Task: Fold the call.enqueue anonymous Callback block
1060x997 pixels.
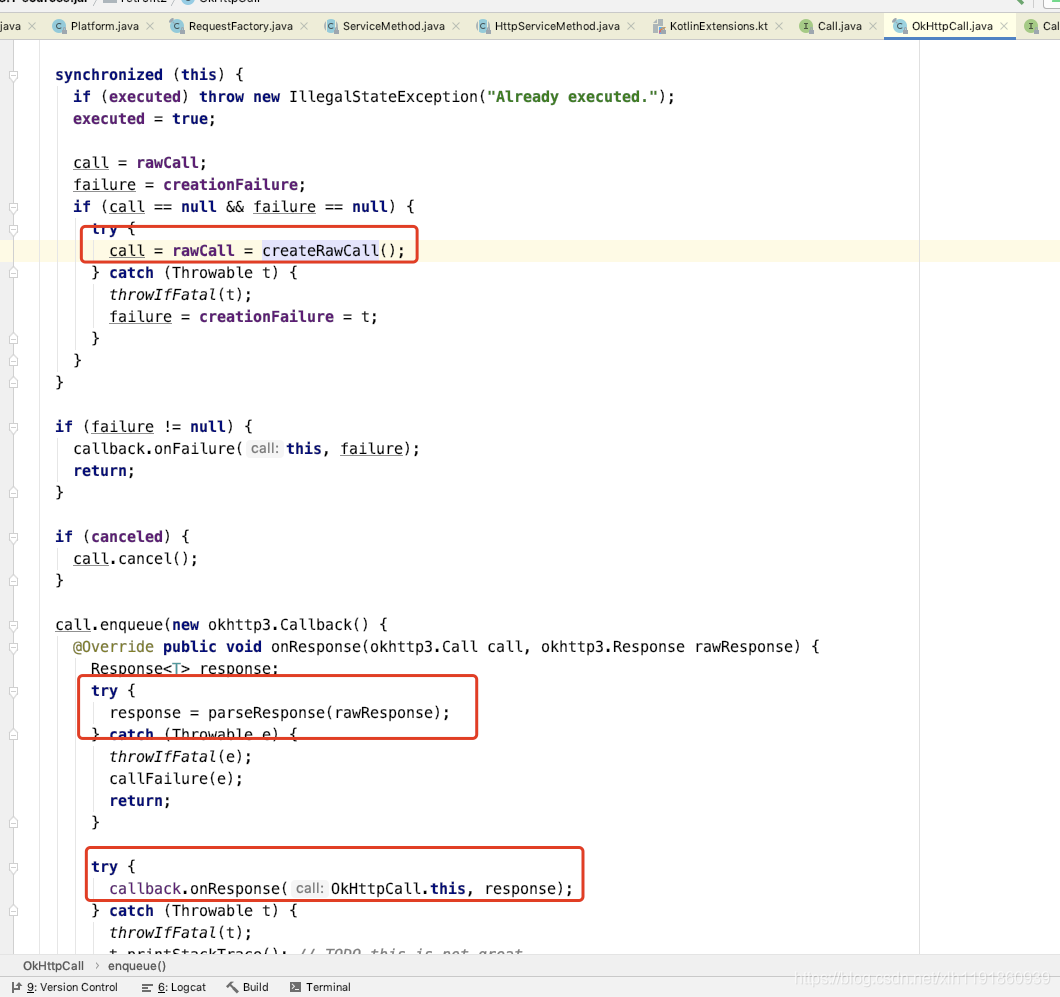Action: [14, 625]
